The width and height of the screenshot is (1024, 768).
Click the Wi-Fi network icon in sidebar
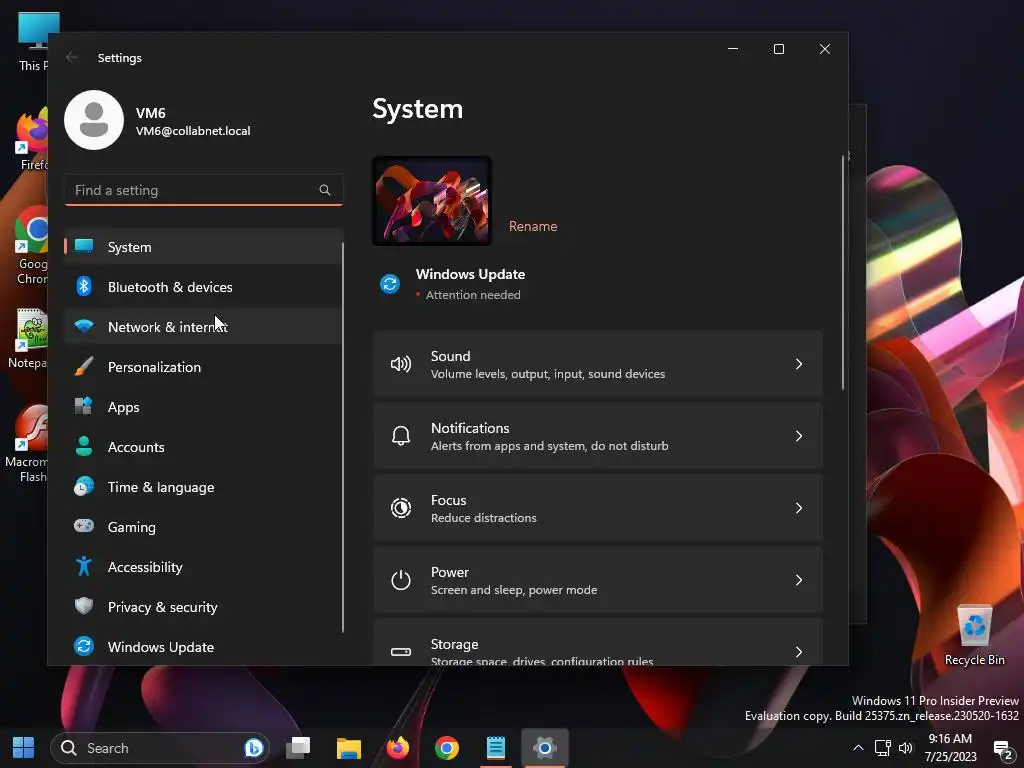[84, 326]
